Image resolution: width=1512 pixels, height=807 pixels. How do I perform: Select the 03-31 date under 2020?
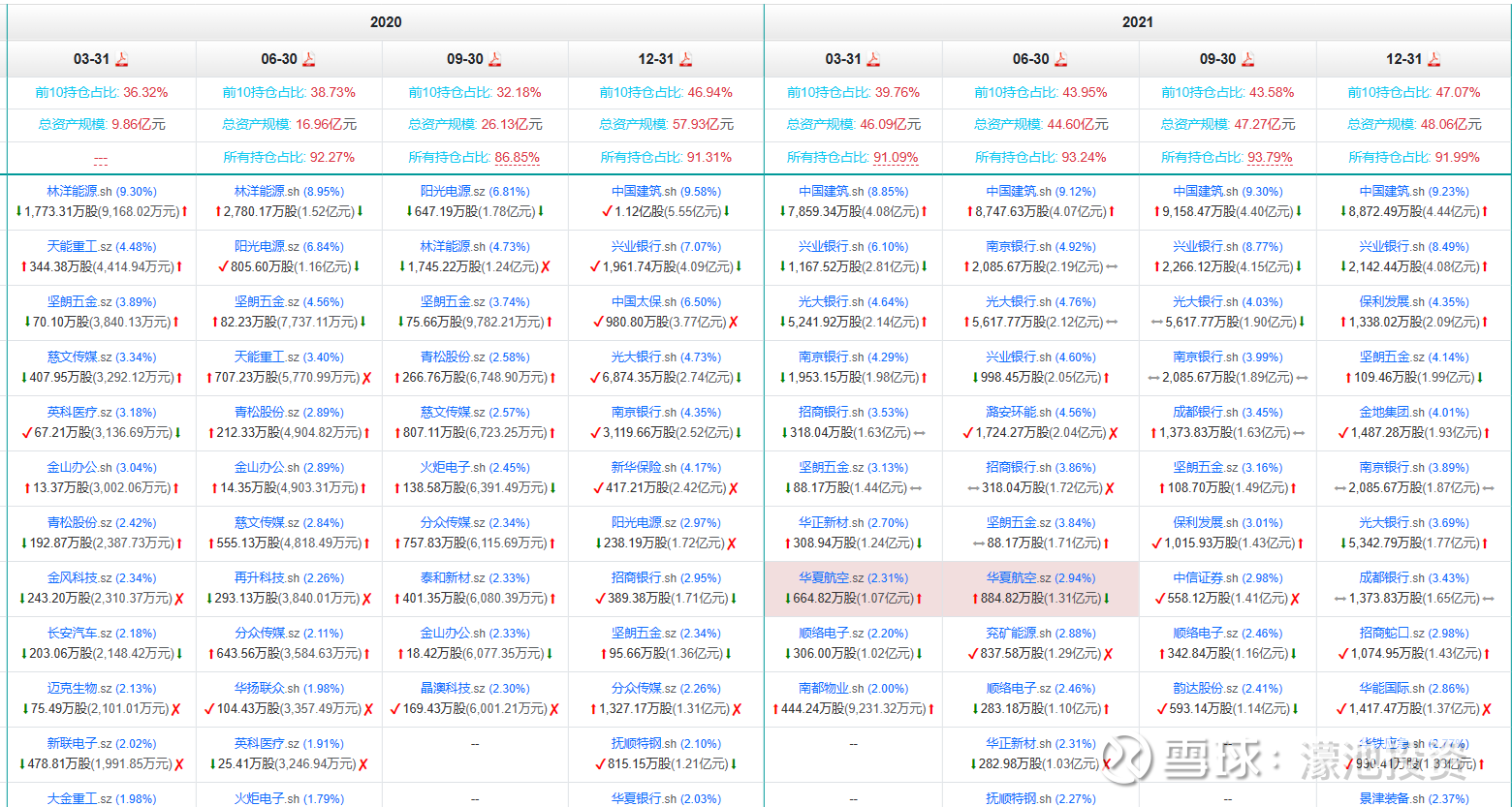(91, 59)
